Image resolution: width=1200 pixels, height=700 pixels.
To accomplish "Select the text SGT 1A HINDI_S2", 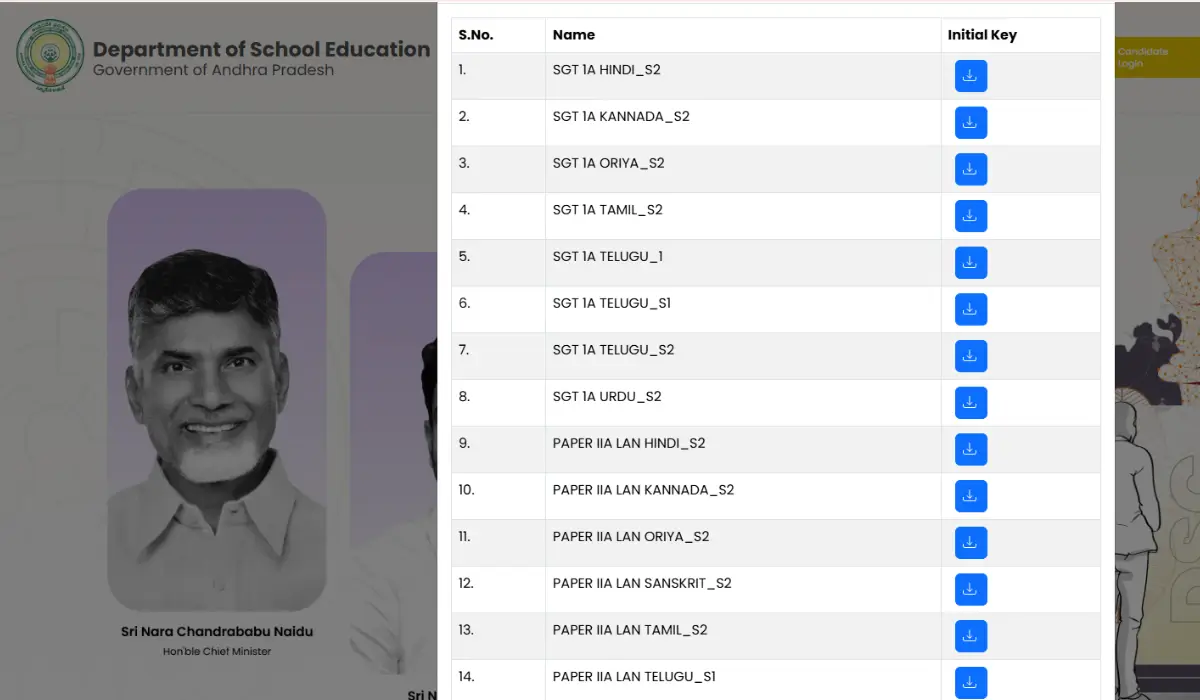I will 607,70.
